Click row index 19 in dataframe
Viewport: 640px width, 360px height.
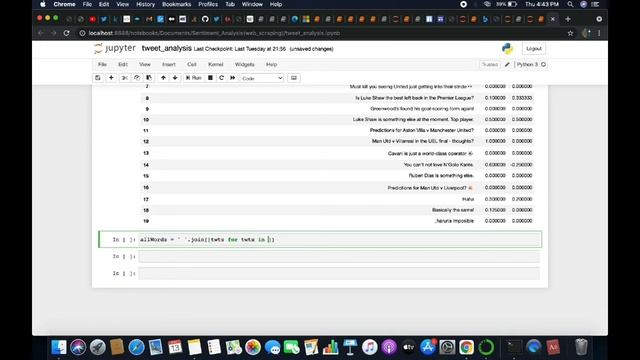point(146,221)
